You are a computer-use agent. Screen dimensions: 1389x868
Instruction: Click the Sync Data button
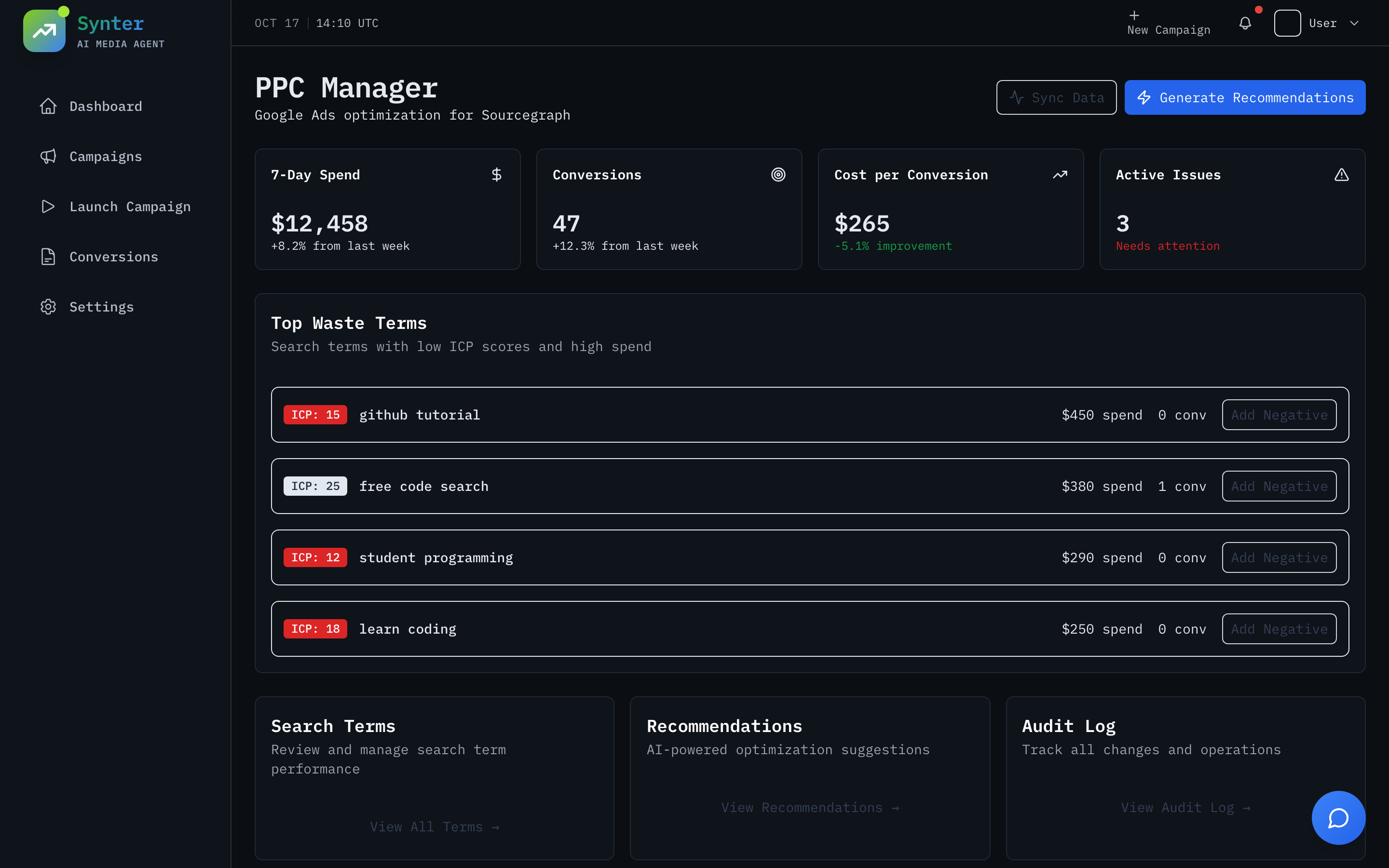coord(1056,97)
